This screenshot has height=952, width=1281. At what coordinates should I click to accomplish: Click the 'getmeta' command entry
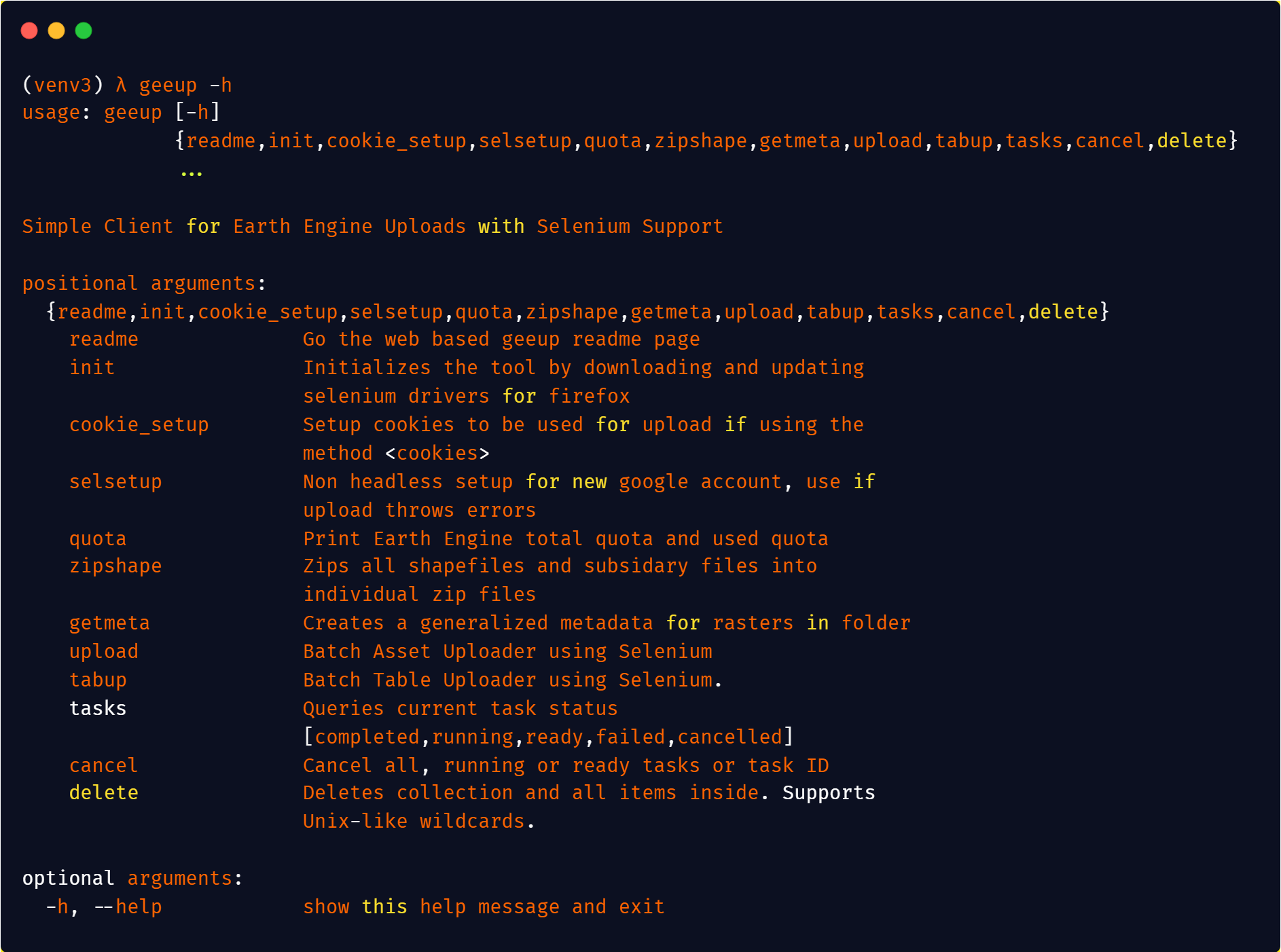click(109, 623)
